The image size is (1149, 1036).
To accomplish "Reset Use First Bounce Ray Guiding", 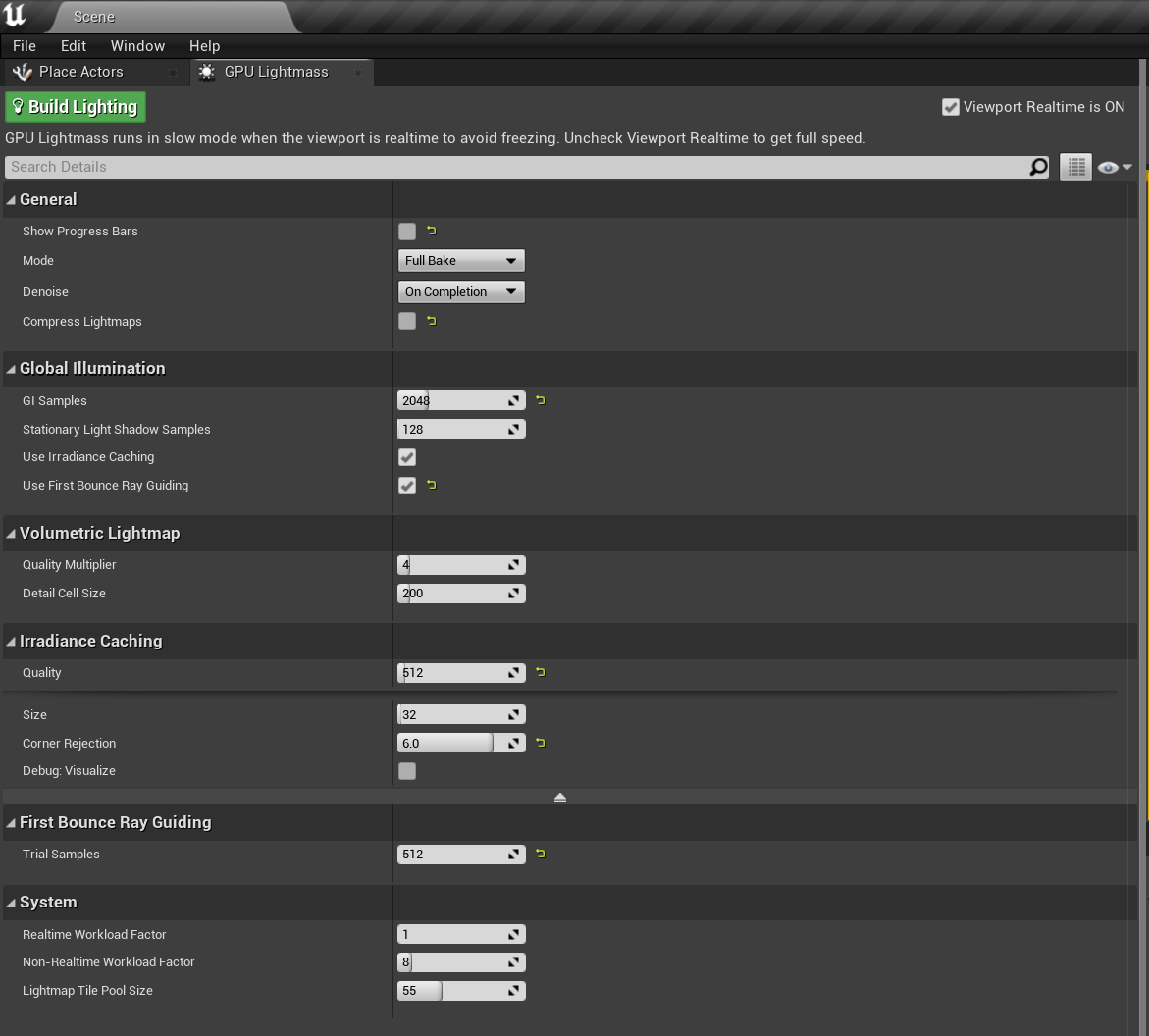I will coord(432,485).
